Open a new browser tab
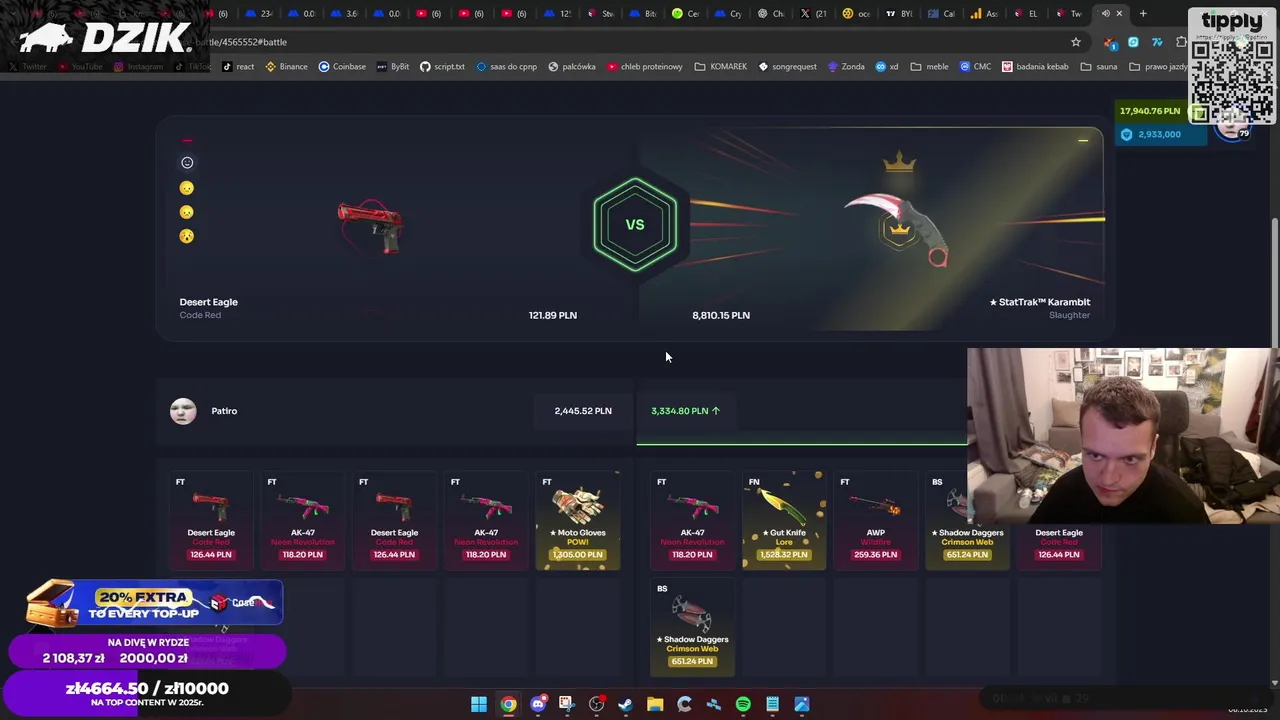The image size is (1280, 720). (1143, 13)
